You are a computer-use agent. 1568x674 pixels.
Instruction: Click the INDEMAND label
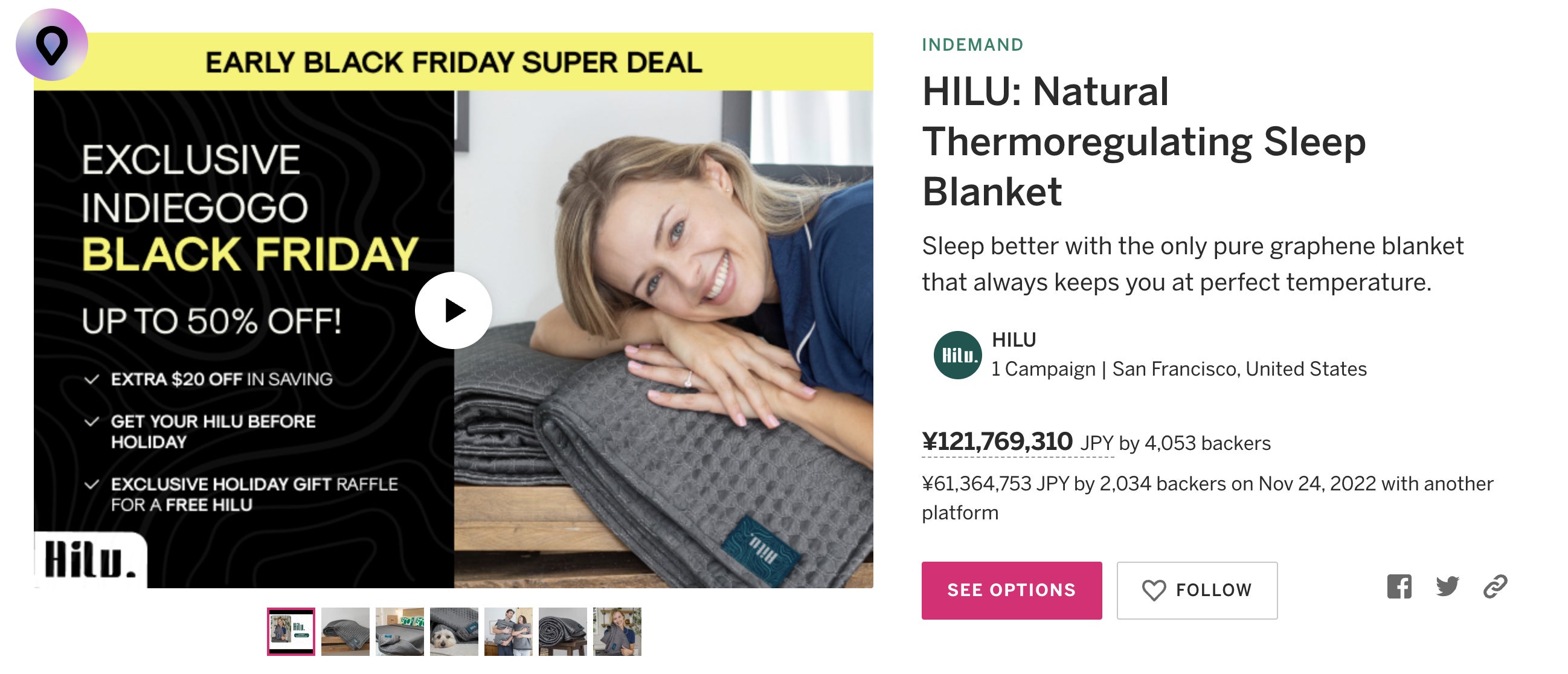click(x=972, y=45)
